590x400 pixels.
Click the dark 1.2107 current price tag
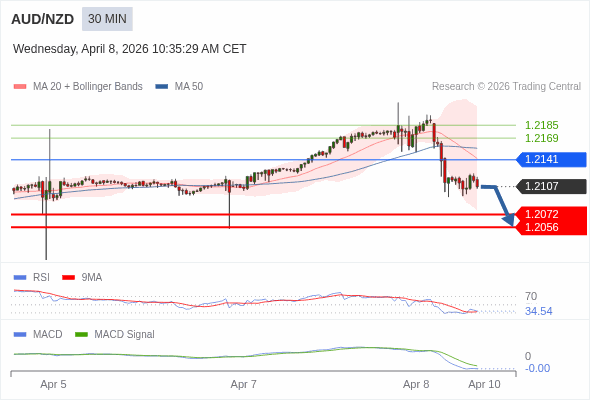(x=551, y=186)
